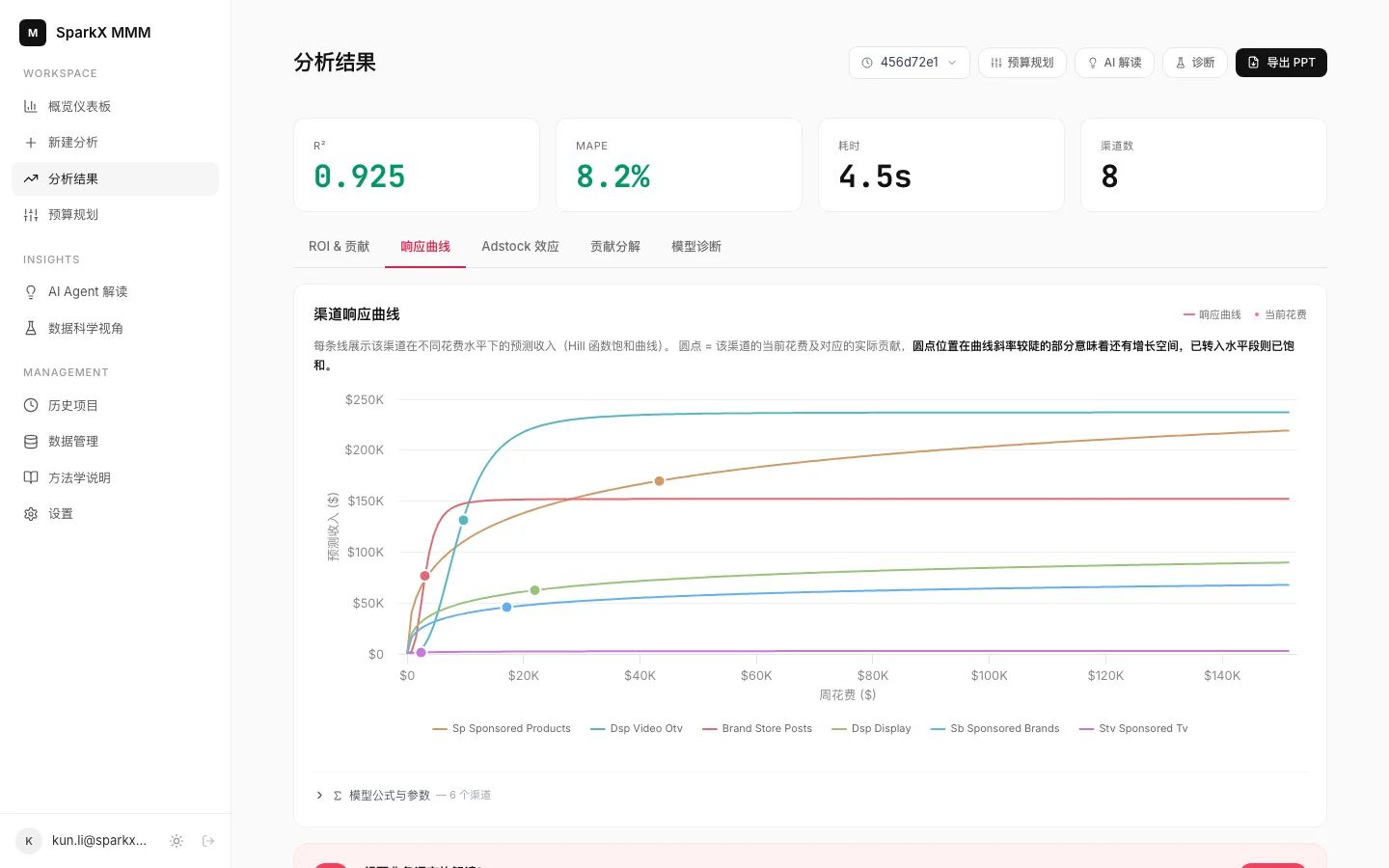Open the 贡献分解 tab
Image resolution: width=1389 pixels, height=868 pixels.
pyautogui.click(x=615, y=247)
